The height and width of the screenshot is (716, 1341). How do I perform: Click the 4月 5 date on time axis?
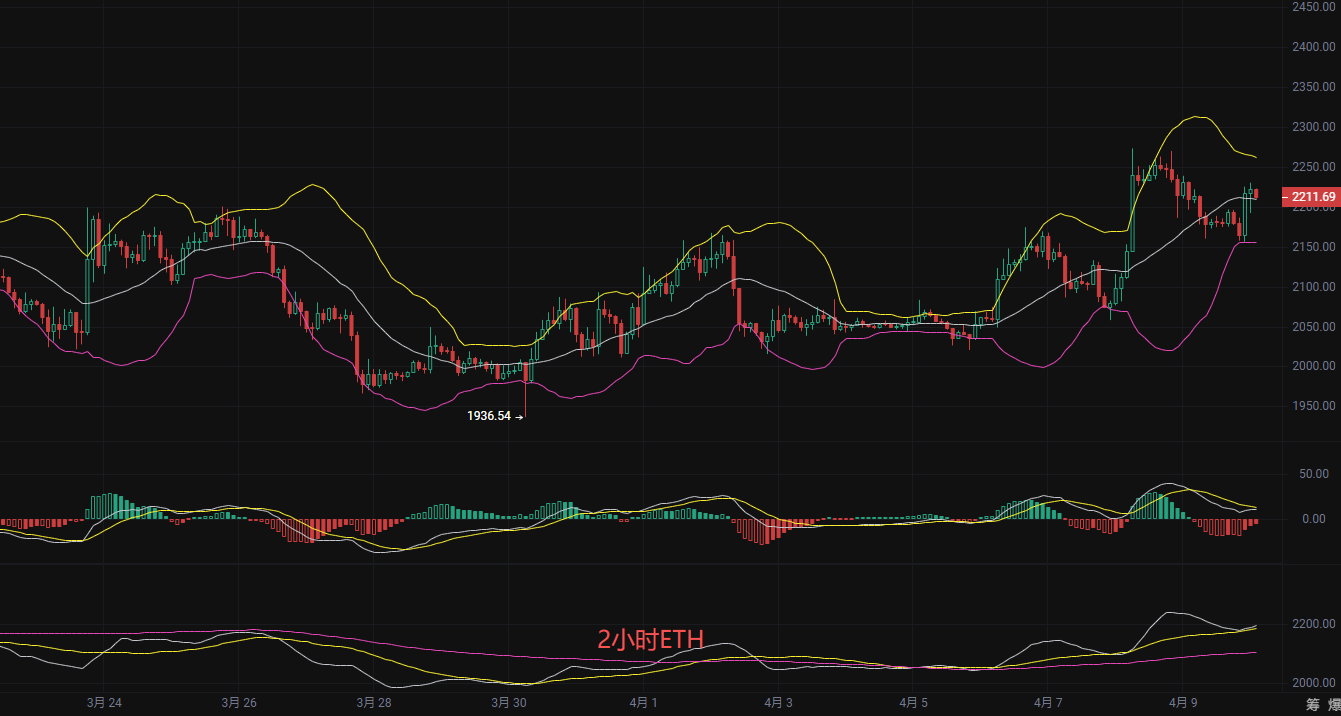[912, 702]
